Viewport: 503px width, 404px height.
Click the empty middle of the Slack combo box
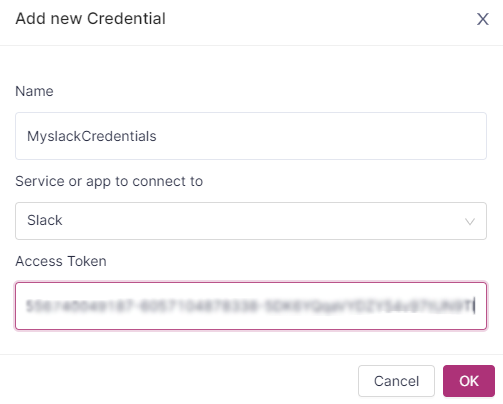pyautogui.click(x=260, y=221)
